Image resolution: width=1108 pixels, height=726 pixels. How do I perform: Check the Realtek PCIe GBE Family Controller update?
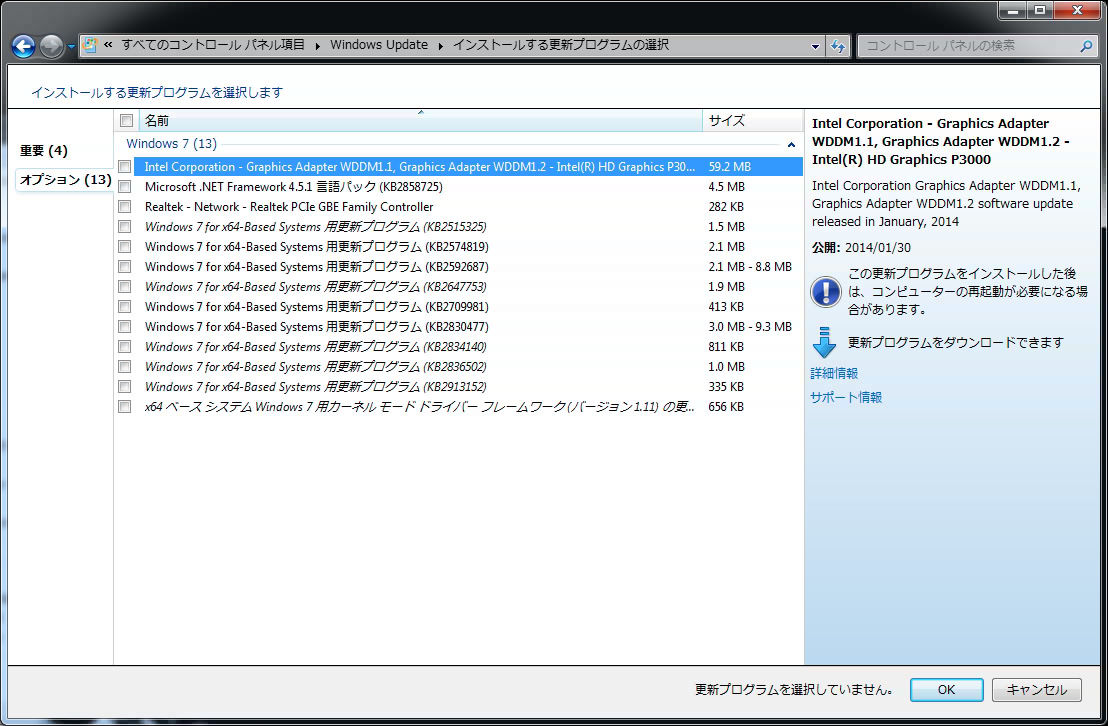[125, 206]
